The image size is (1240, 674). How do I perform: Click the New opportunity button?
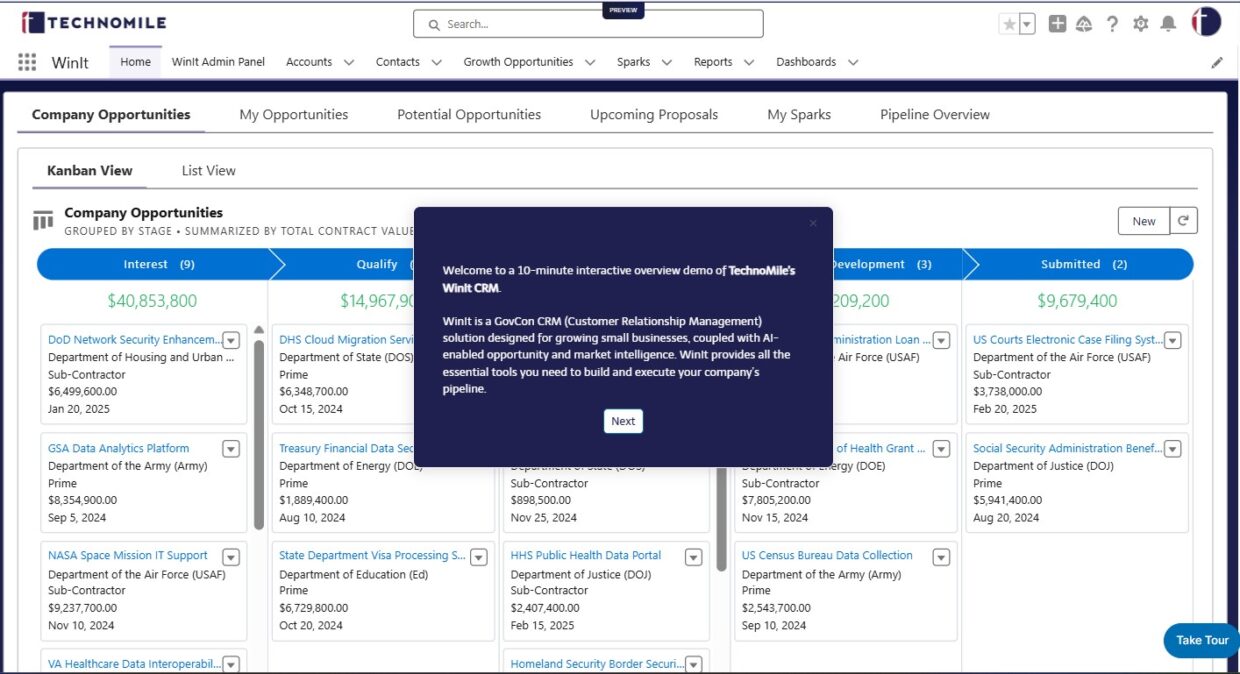(x=1144, y=221)
